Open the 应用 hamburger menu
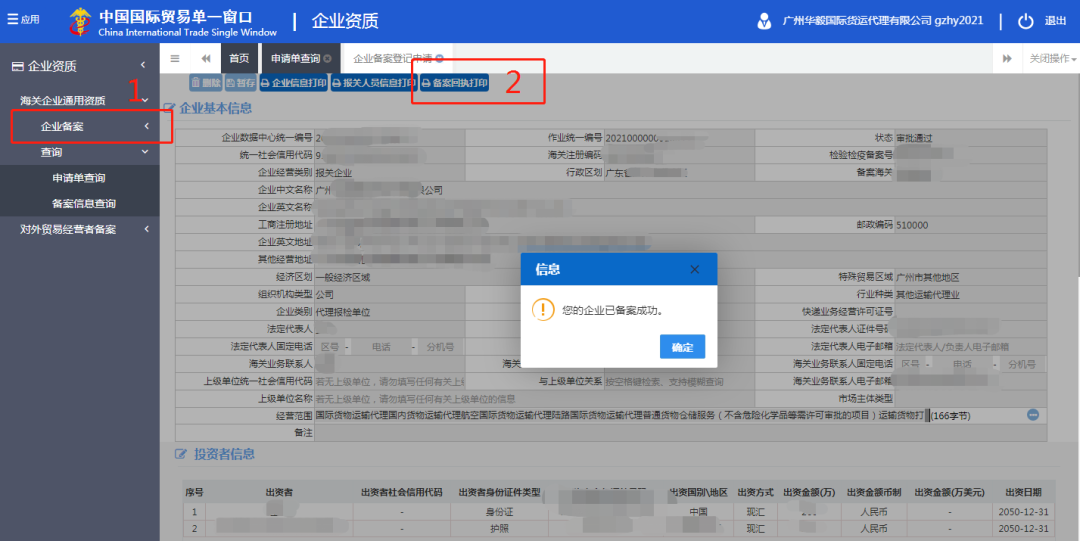 pyautogui.click(x=23, y=20)
